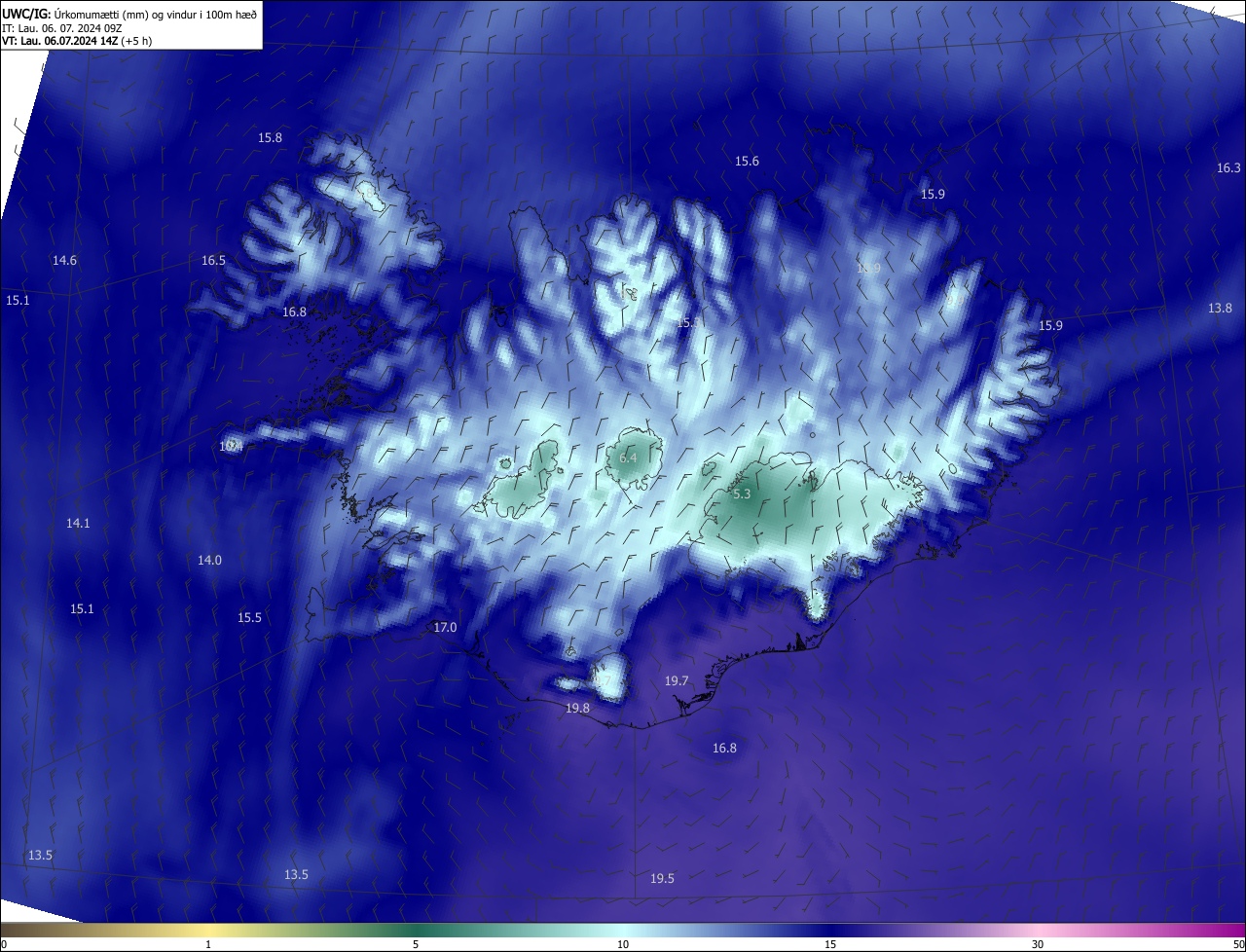The image size is (1246, 952).
Task: Click the 6.4 value over the glacier
Action: 628,458
